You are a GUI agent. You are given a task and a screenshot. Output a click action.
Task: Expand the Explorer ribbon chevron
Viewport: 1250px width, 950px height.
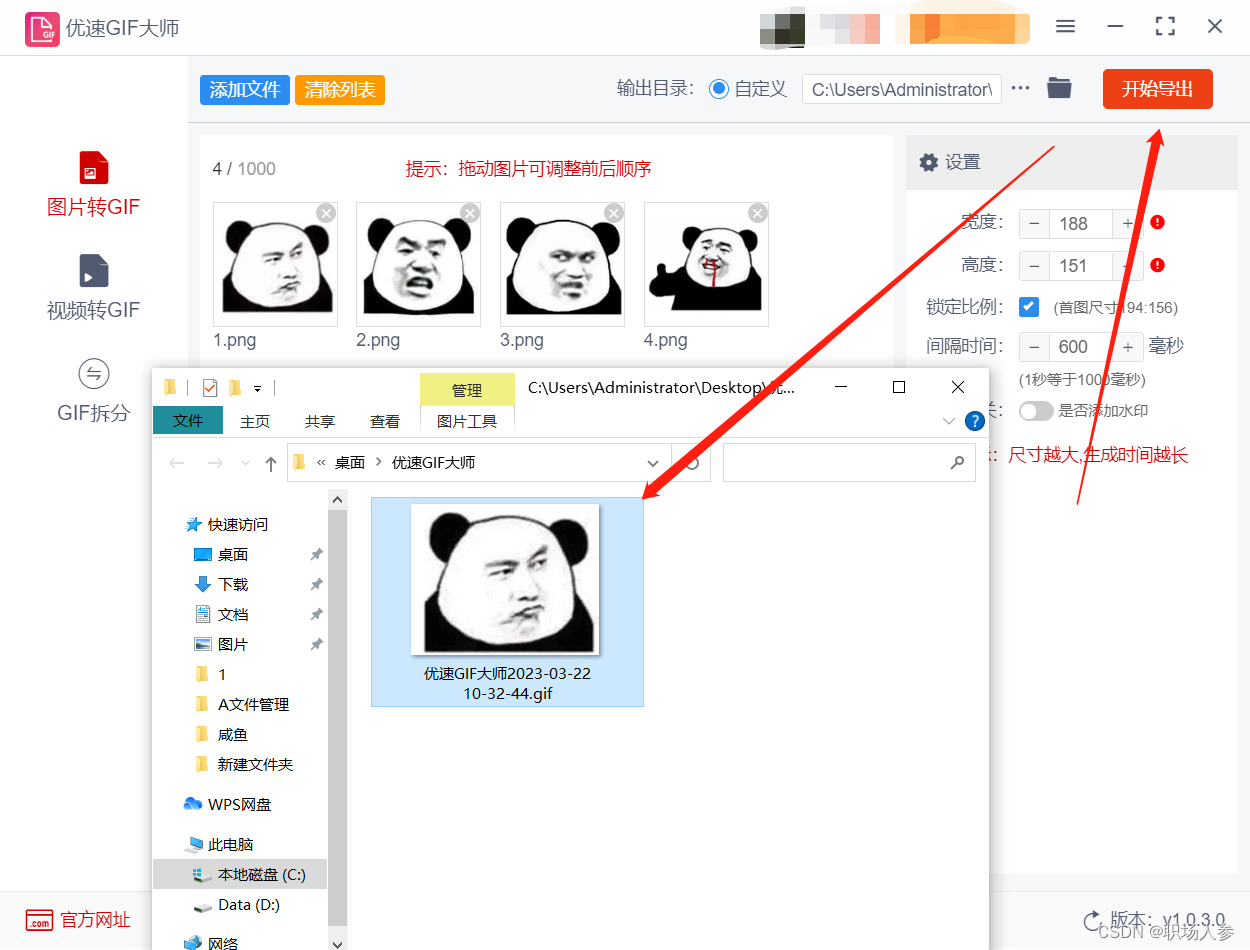point(949,421)
